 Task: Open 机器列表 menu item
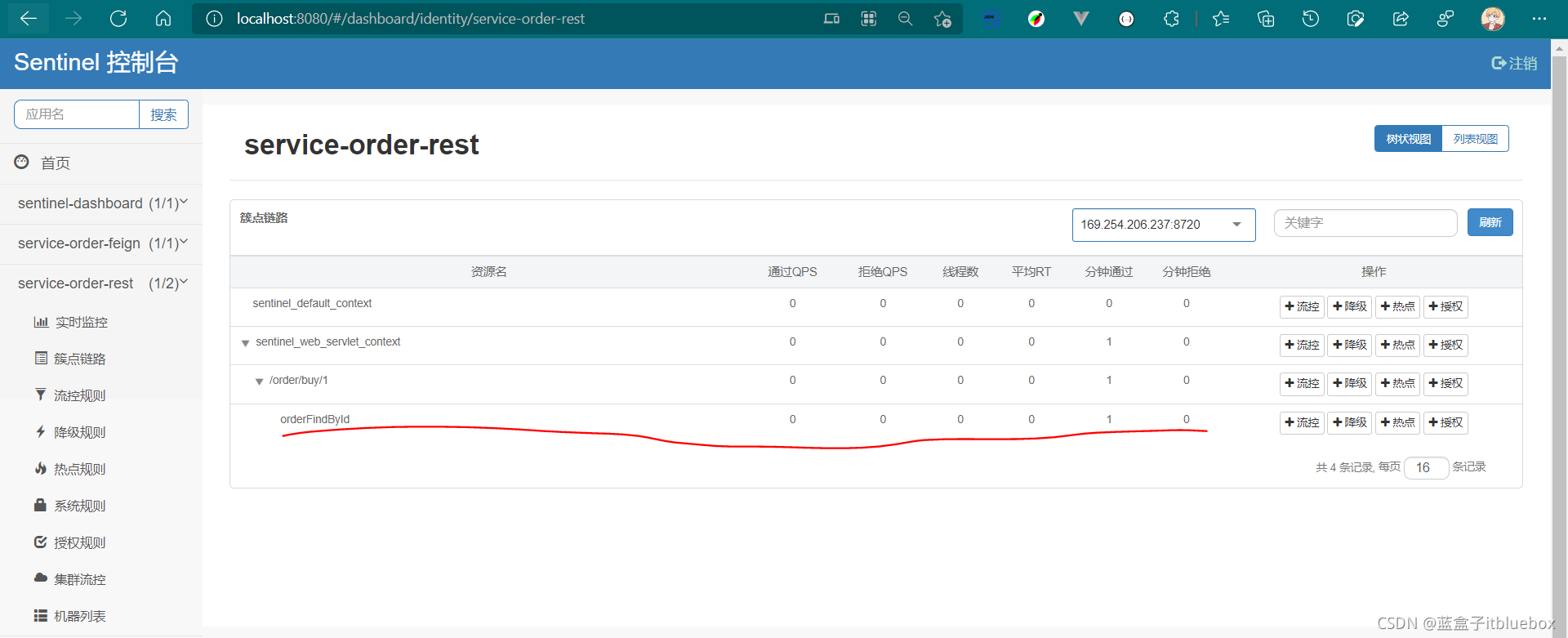pos(70,616)
